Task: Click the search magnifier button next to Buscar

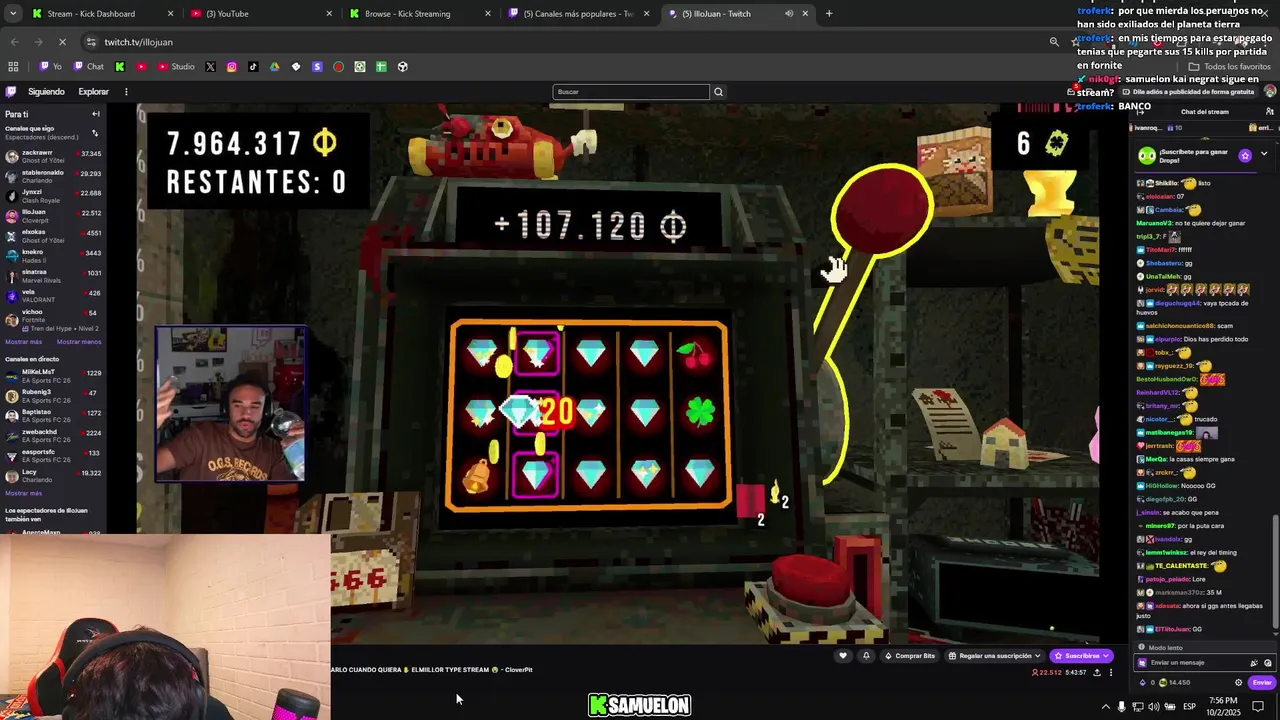Action: tap(718, 92)
